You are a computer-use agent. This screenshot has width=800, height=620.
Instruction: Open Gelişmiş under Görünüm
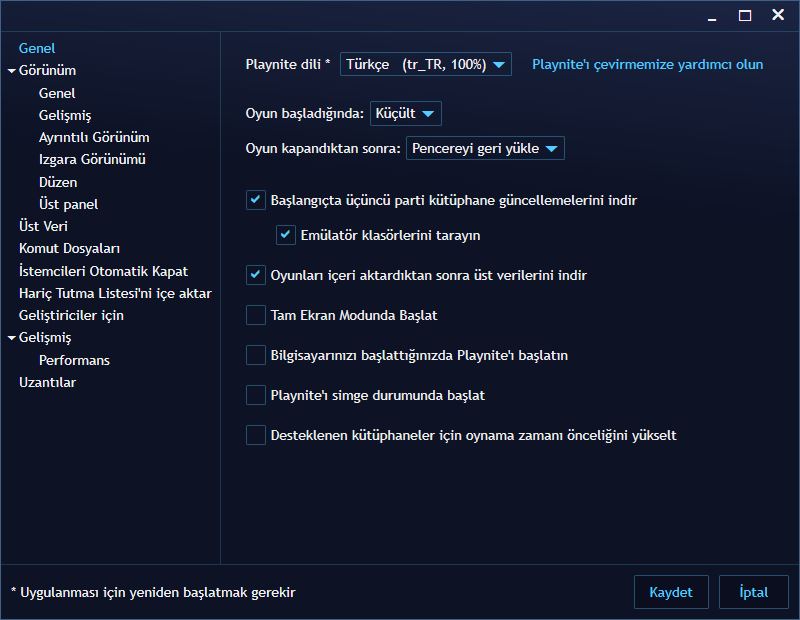(x=65, y=115)
